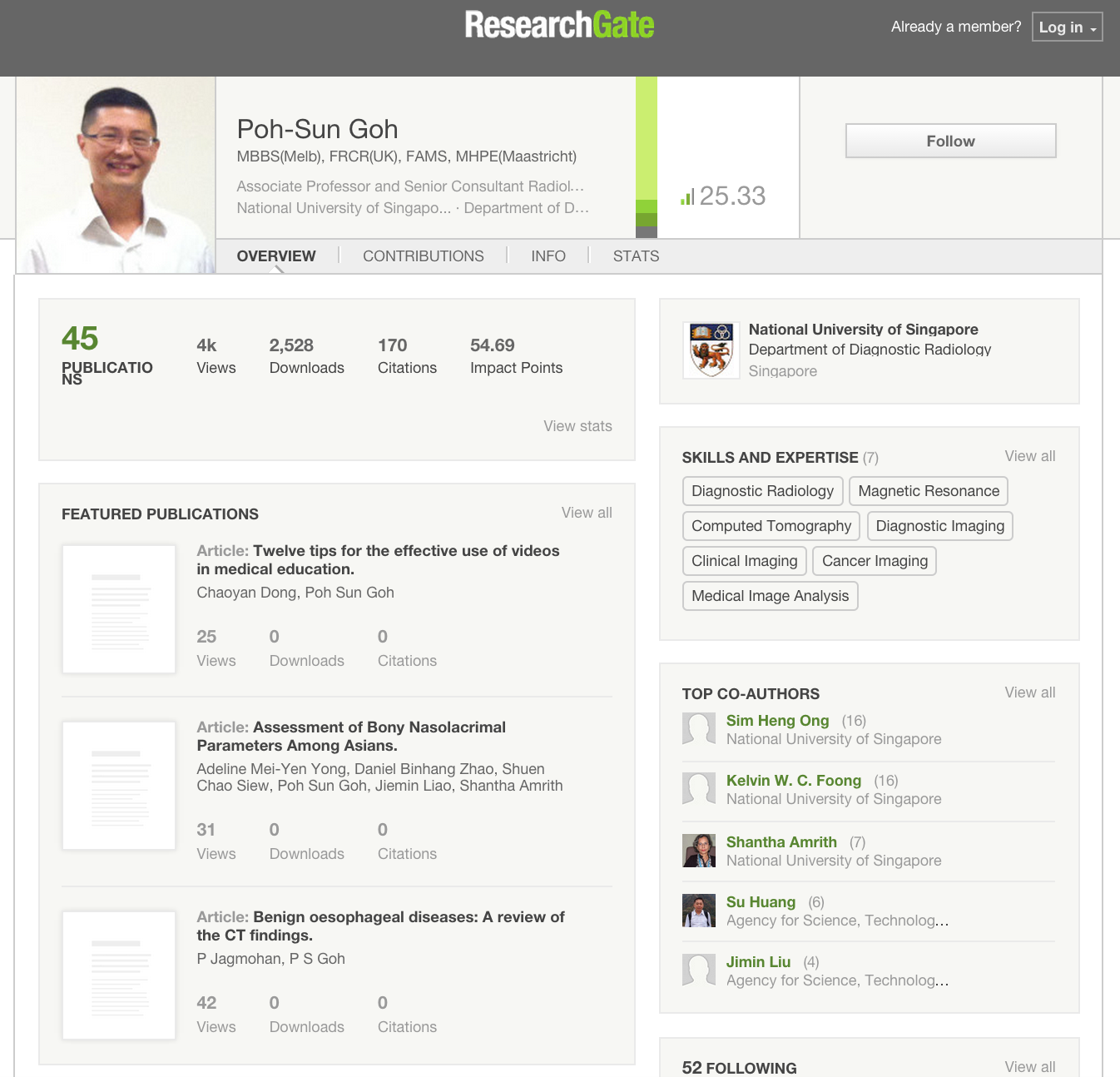Click the Poh-Sun Goh name heading

[318, 129]
